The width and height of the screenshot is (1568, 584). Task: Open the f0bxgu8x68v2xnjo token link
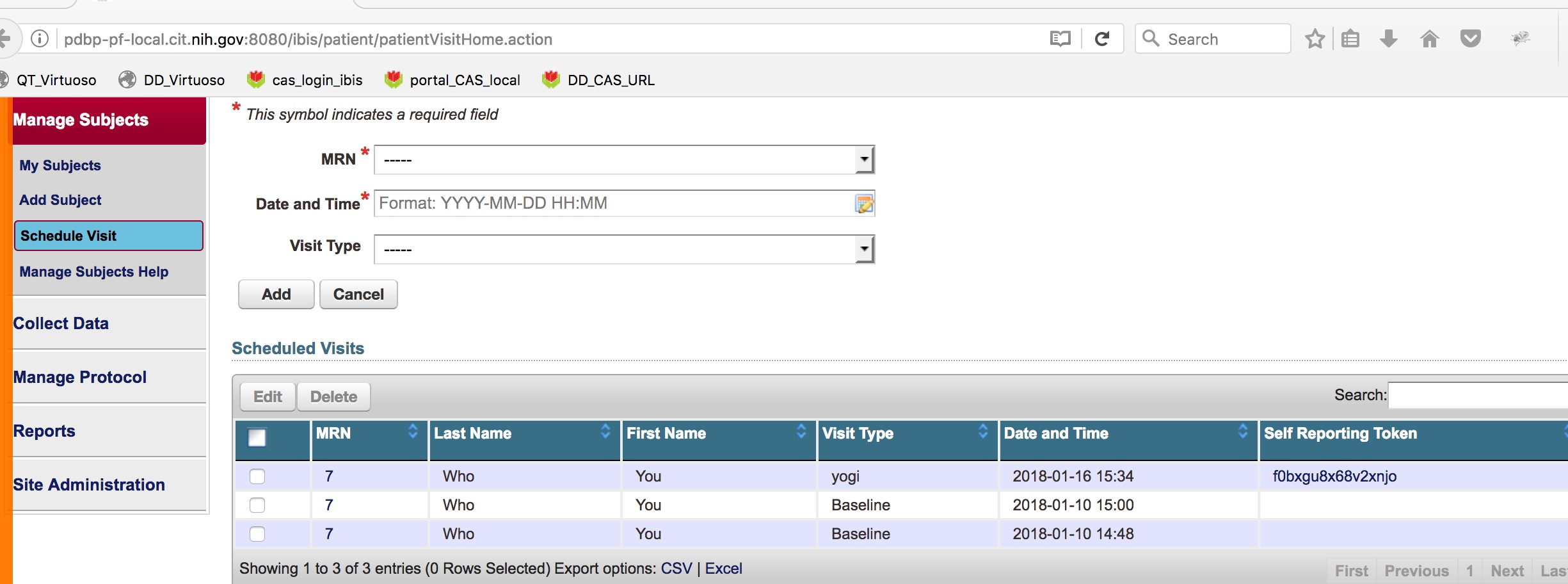(x=1334, y=476)
